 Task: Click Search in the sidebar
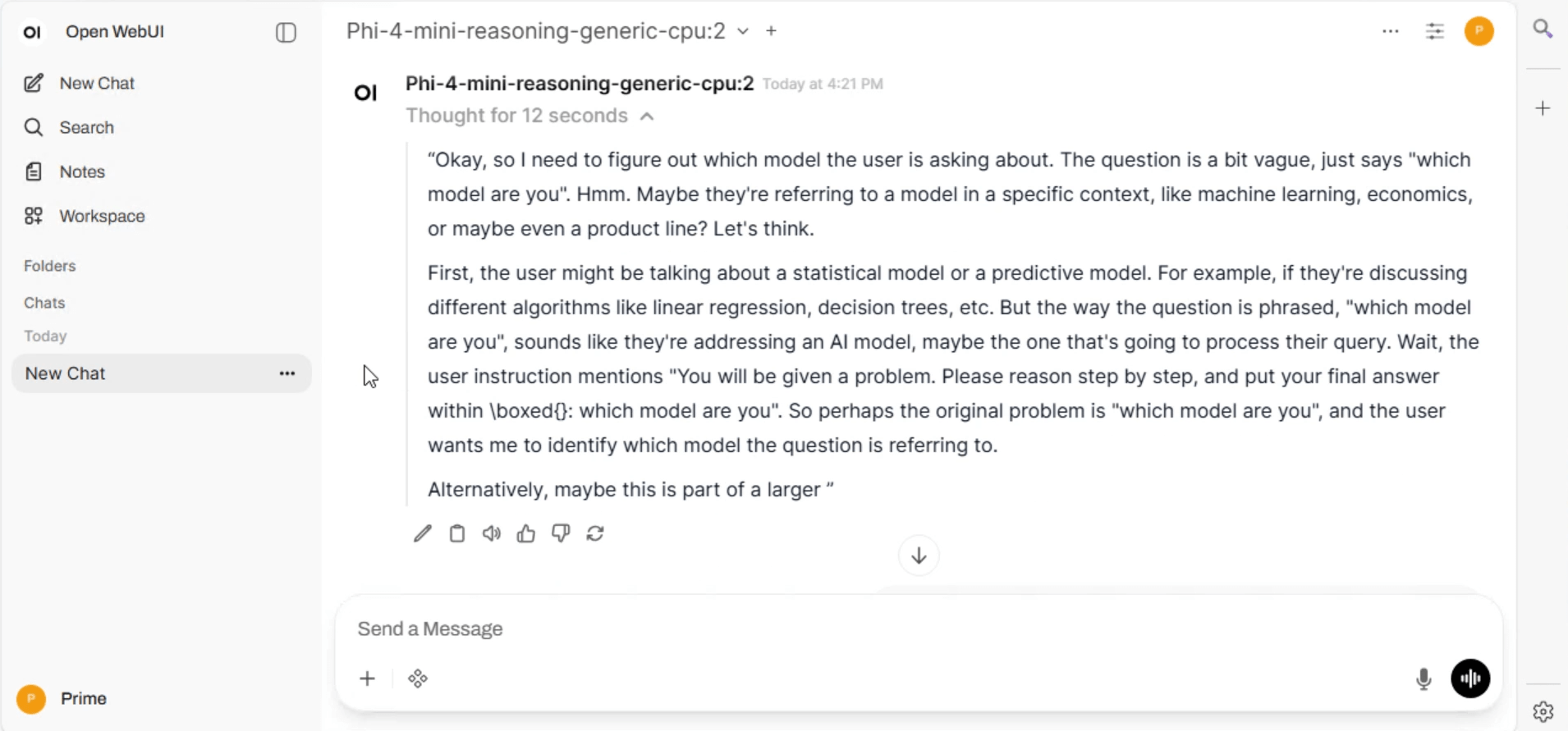(86, 127)
